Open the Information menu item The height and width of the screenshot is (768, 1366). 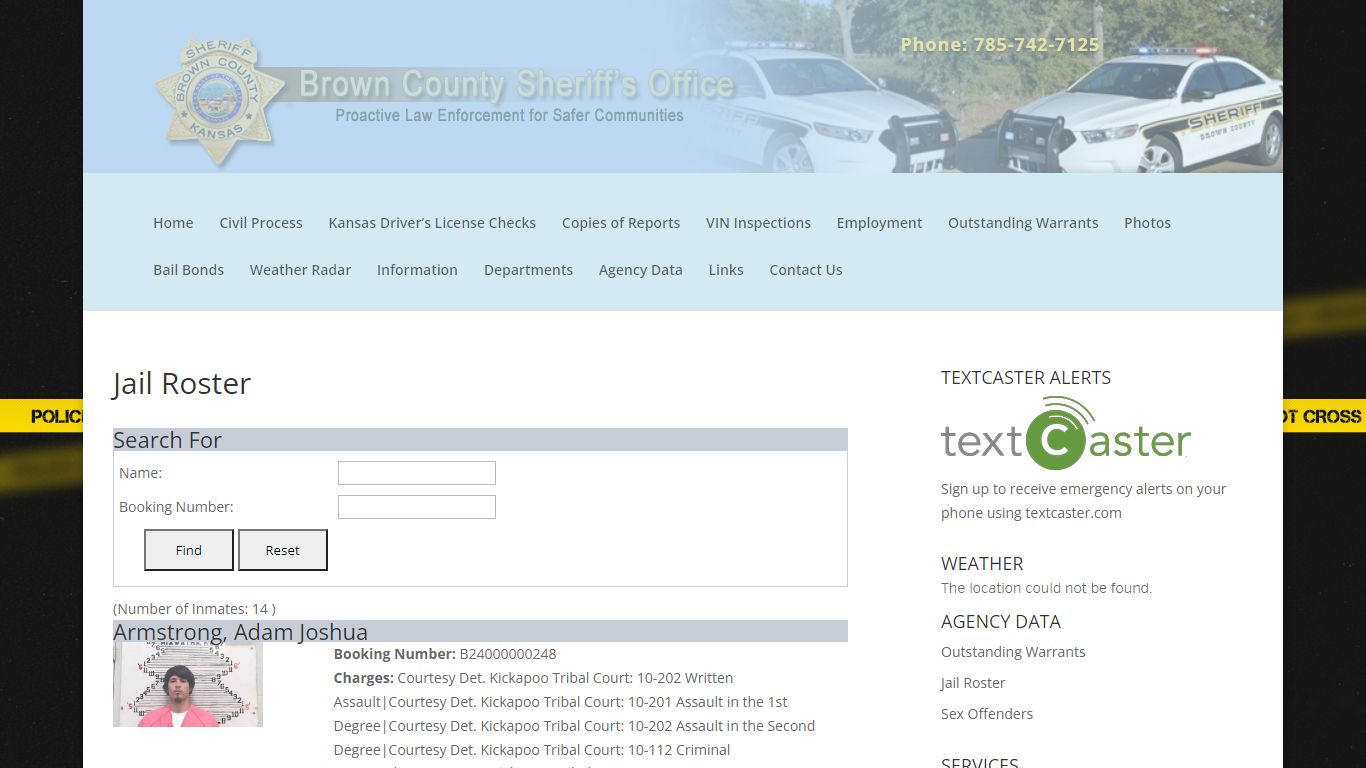[x=417, y=270]
